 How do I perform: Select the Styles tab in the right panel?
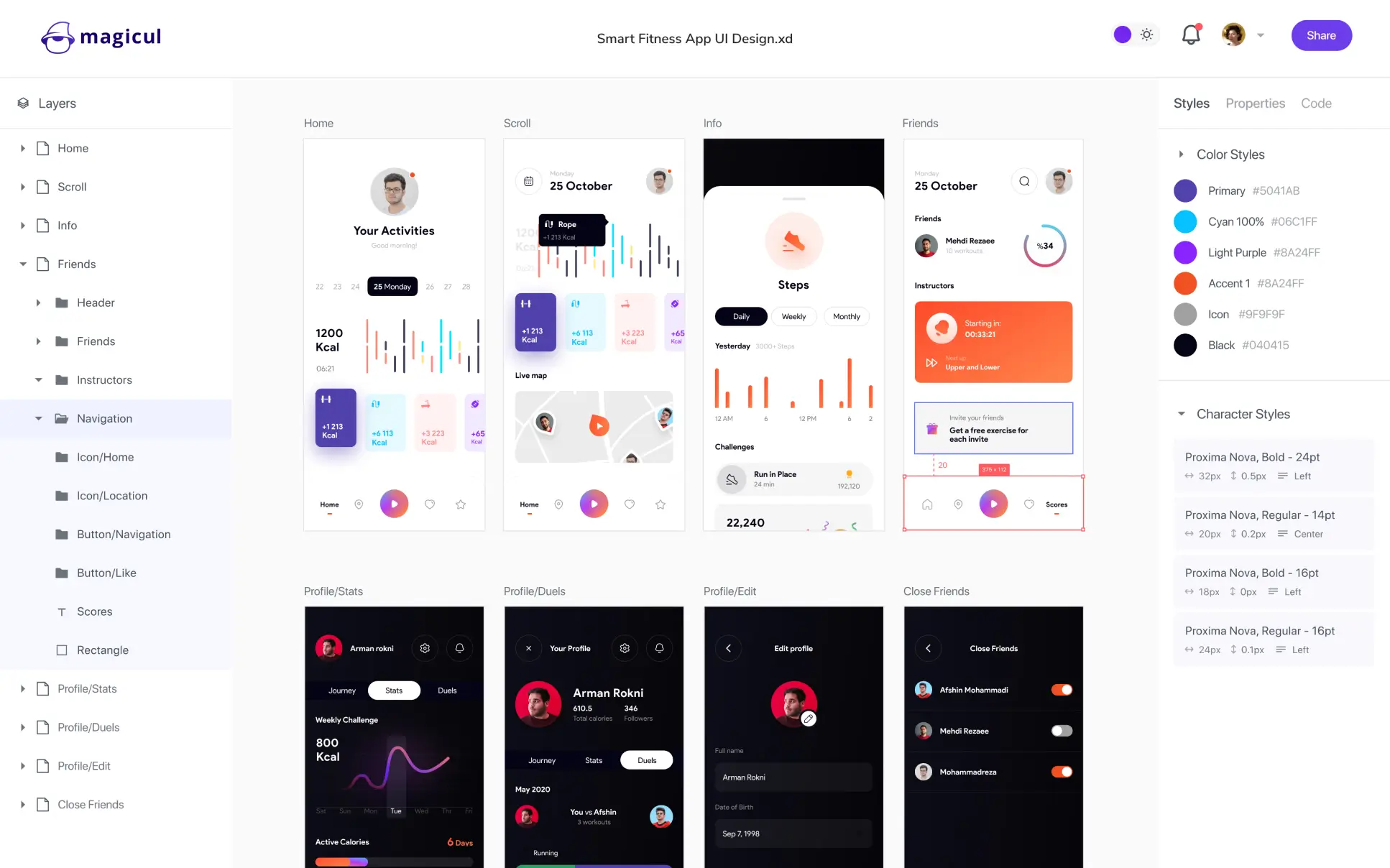pyautogui.click(x=1192, y=103)
